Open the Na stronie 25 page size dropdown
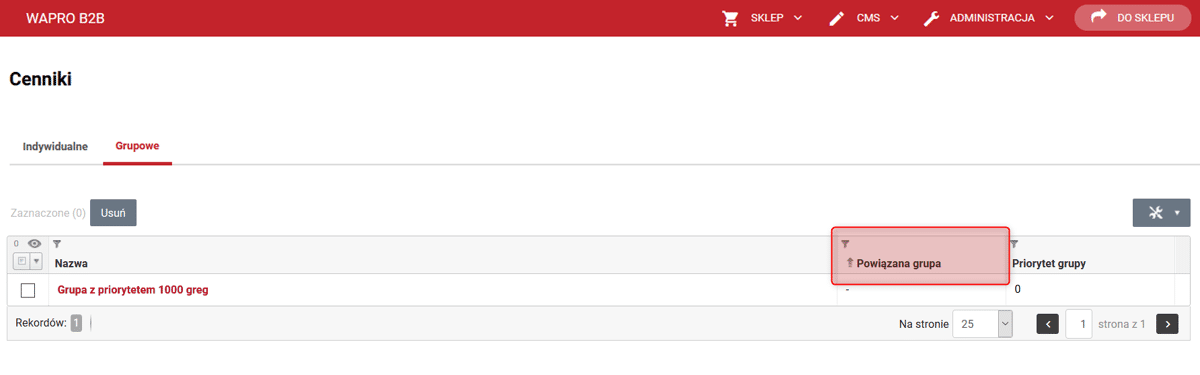 982,324
